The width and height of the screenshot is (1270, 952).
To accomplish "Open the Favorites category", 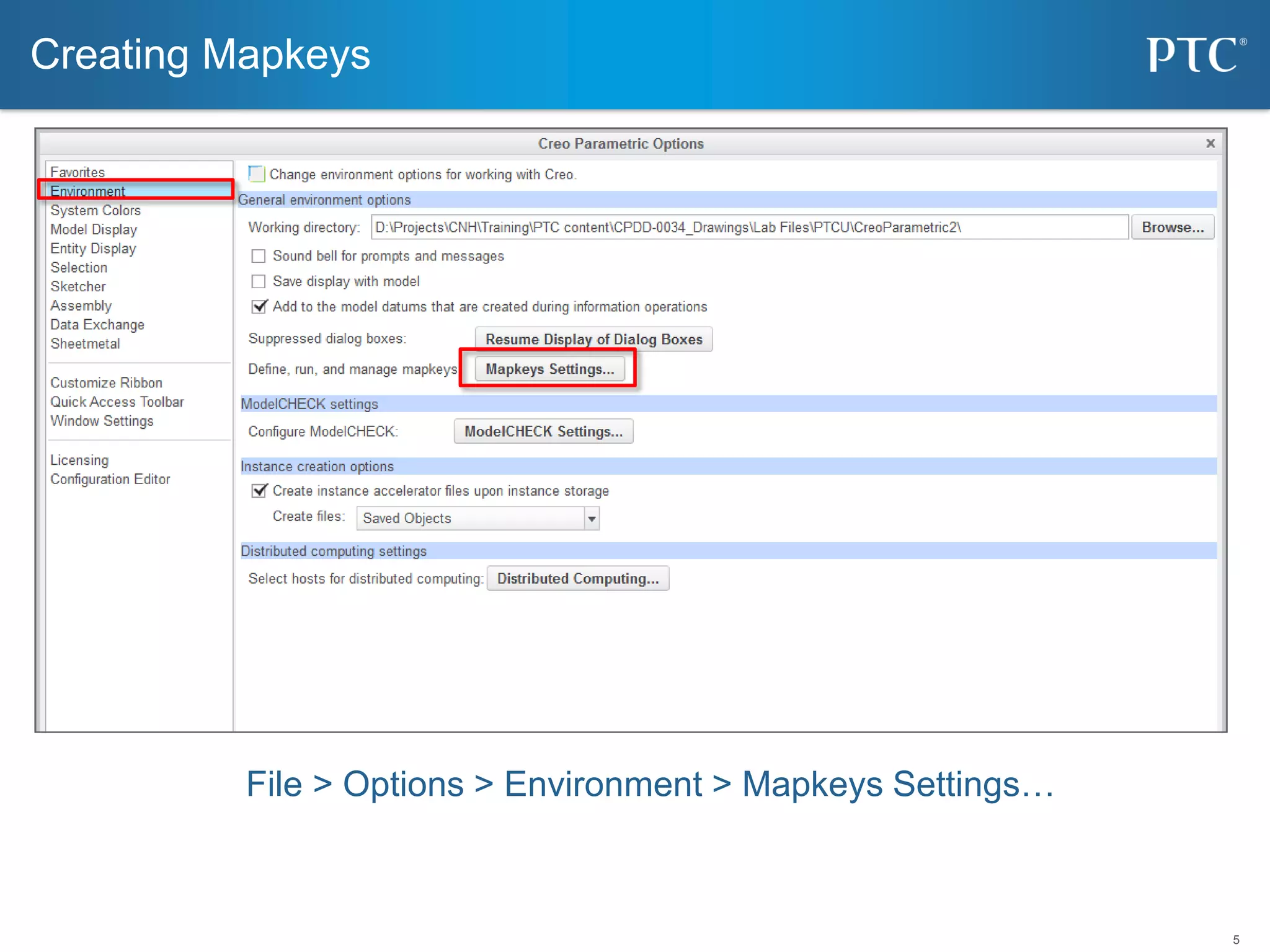I will pyautogui.click(x=78, y=172).
